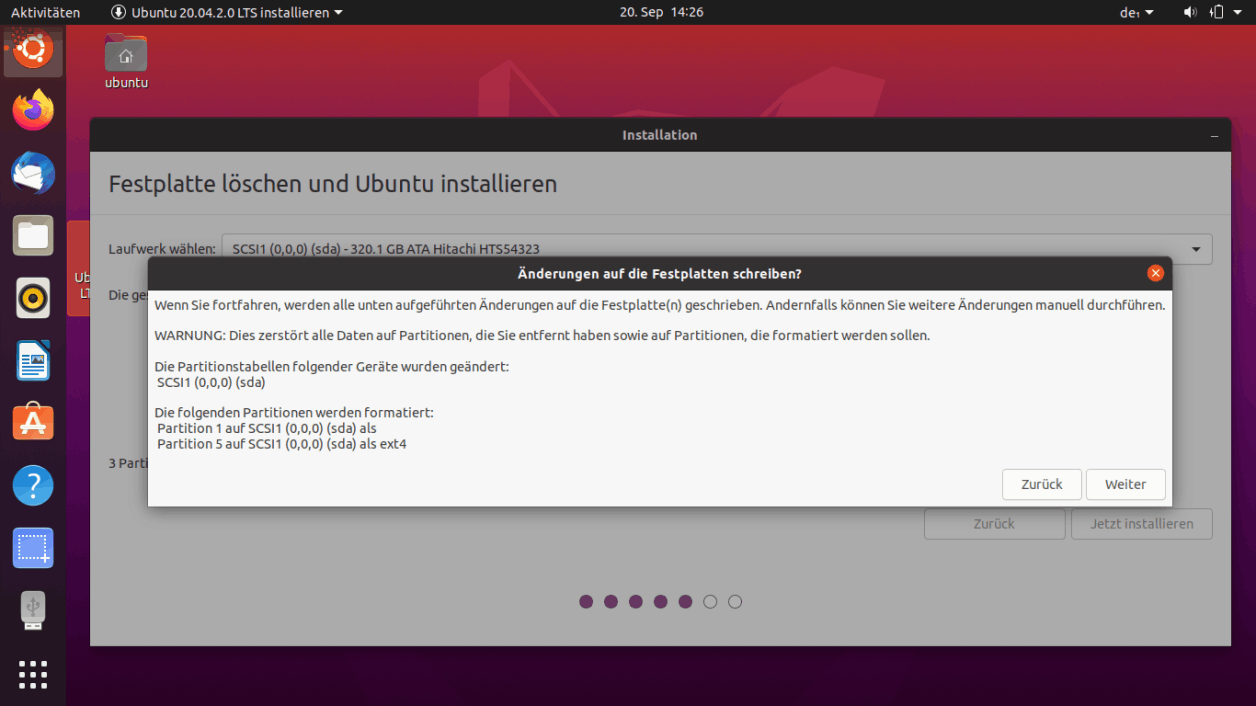The height and width of the screenshot is (706, 1256).
Task: Open the Files manager dock icon
Action: [x=33, y=236]
